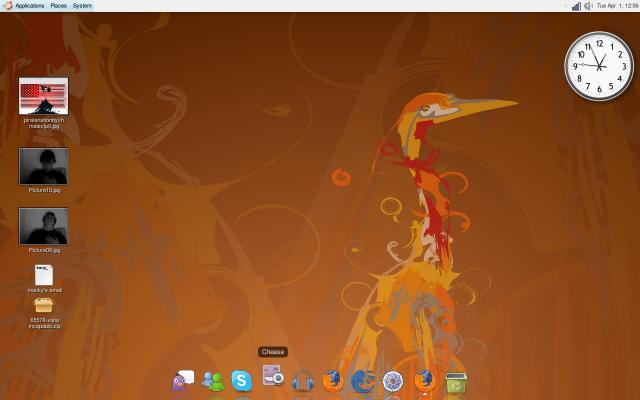Click the white-blue spiral flower dock icon
This screenshot has height=400, width=640.
(x=393, y=381)
